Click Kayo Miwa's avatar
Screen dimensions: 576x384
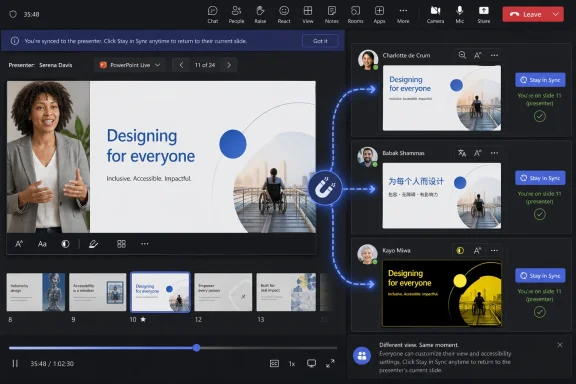[x=367, y=254]
